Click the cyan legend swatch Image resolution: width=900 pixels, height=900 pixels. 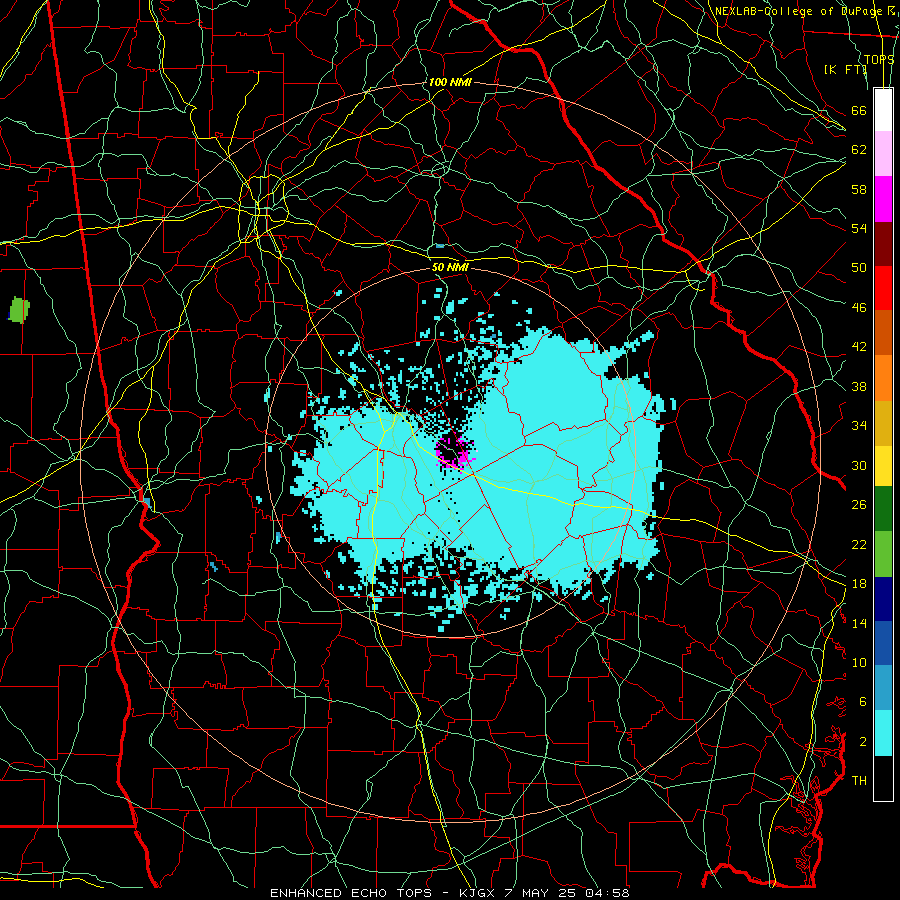pos(883,733)
